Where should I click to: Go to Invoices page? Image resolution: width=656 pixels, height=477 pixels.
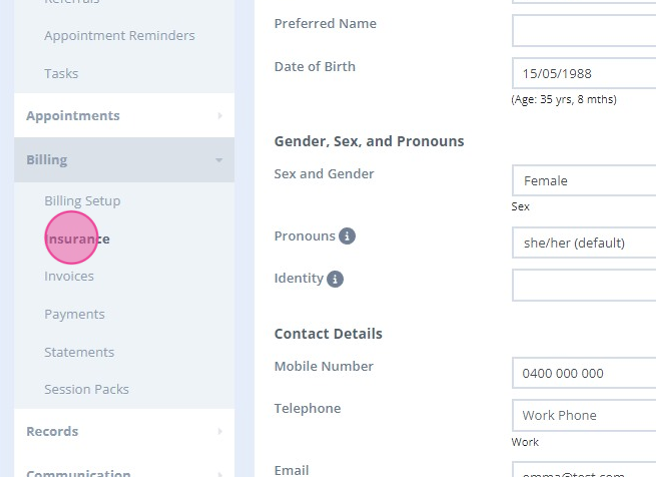(69, 276)
